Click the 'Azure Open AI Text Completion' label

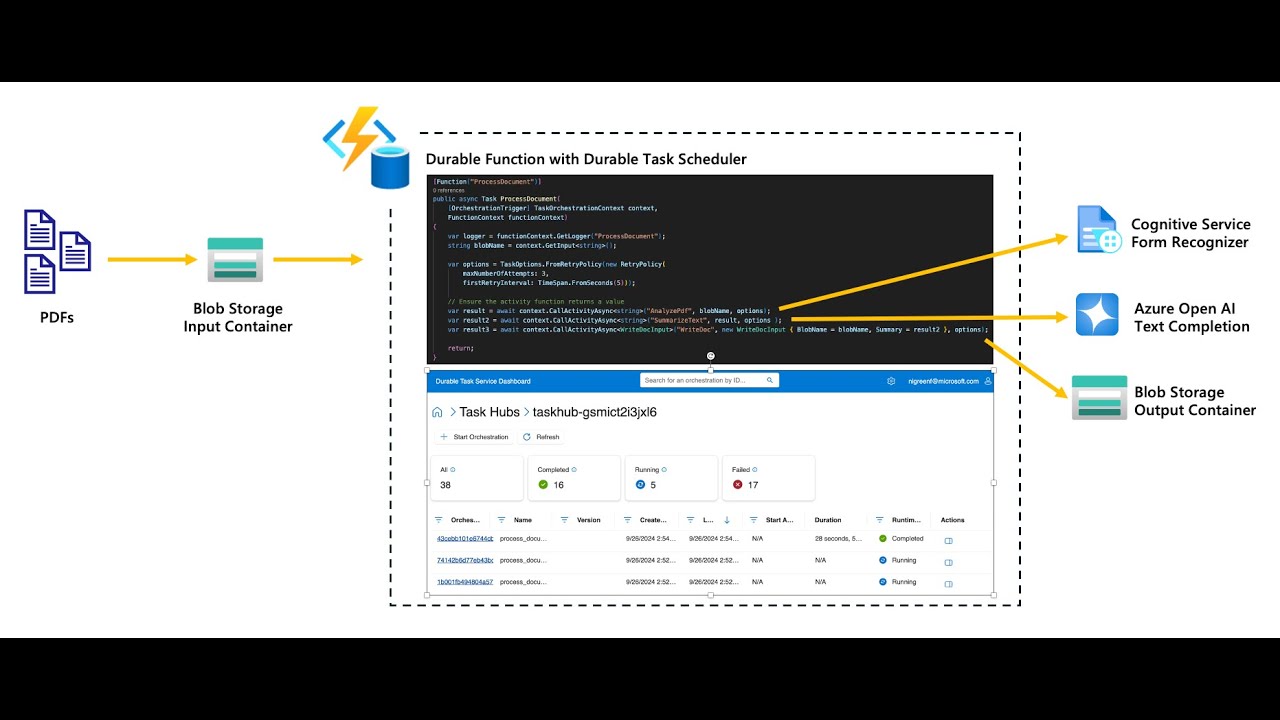[x=1192, y=317]
